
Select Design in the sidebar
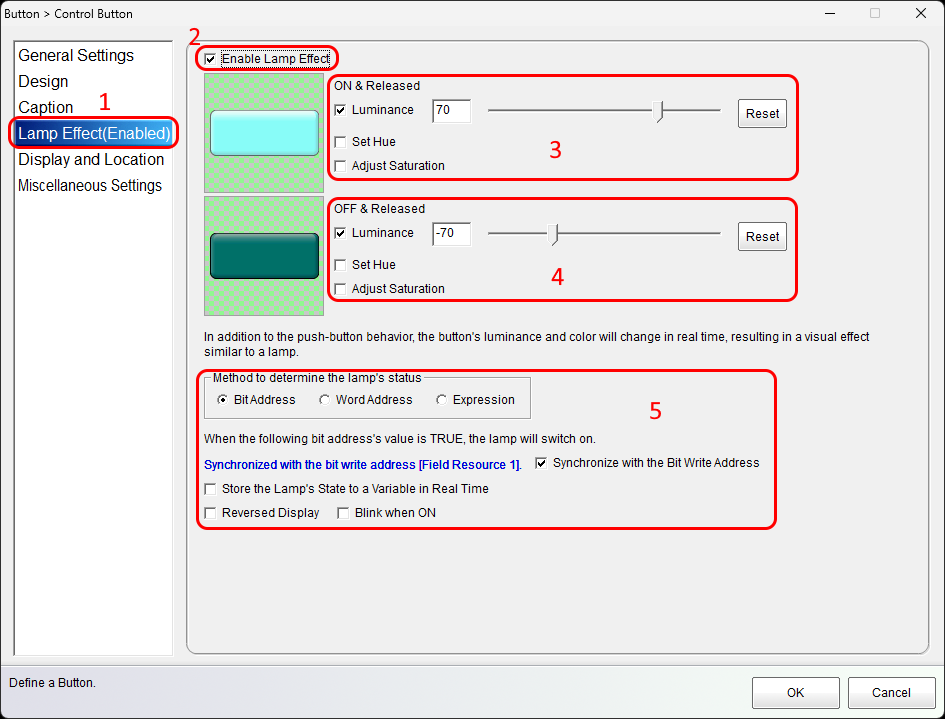pos(43,82)
